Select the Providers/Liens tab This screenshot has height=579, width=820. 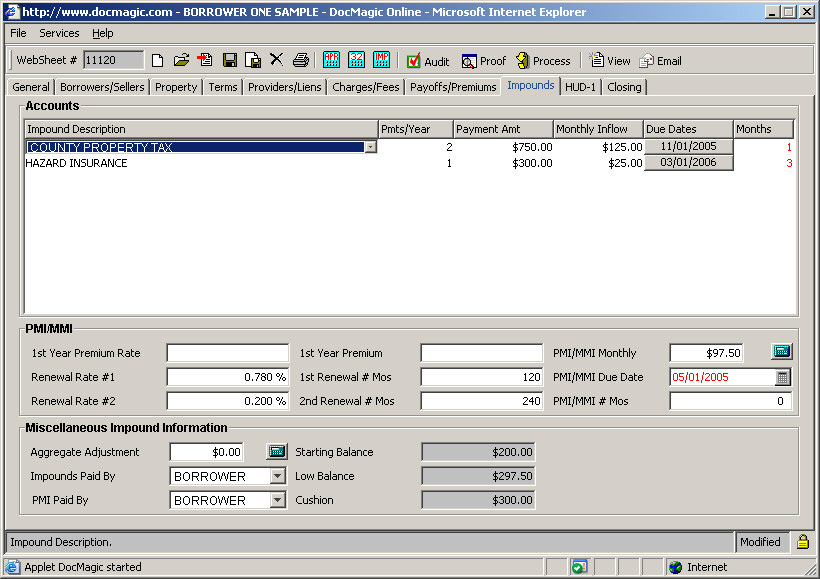tap(284, 87)
